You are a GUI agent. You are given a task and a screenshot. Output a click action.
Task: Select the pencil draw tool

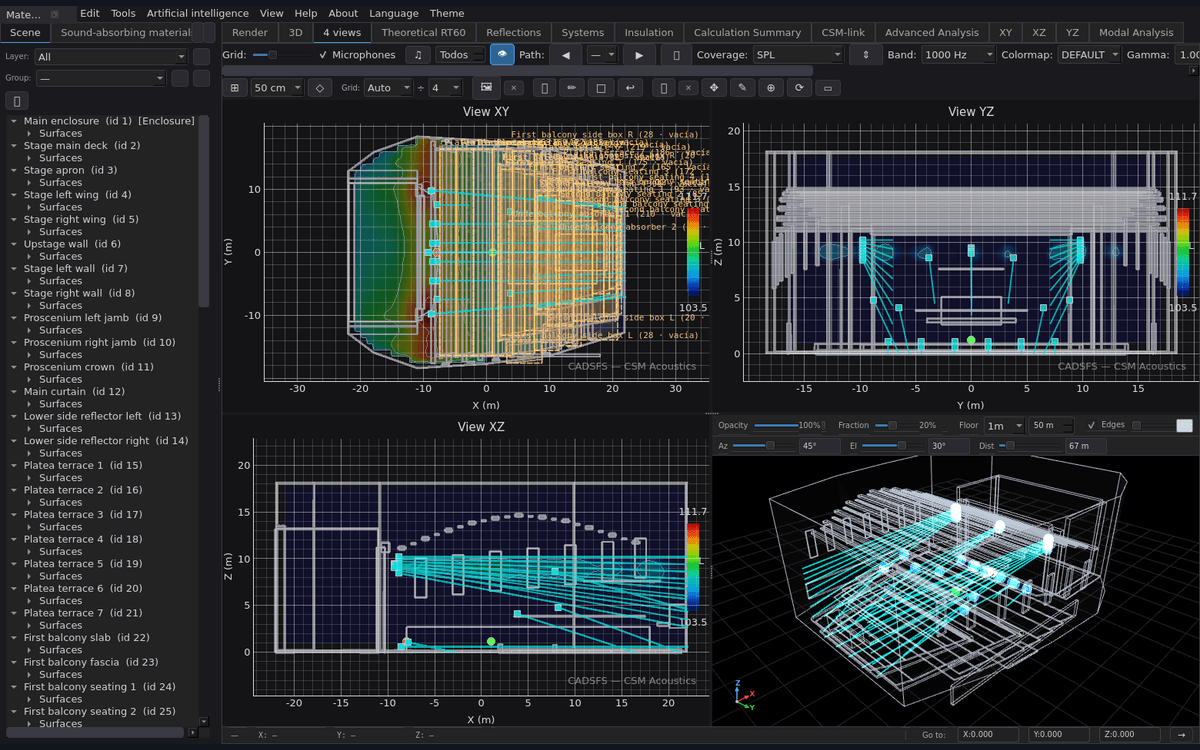tap(572, 88)
